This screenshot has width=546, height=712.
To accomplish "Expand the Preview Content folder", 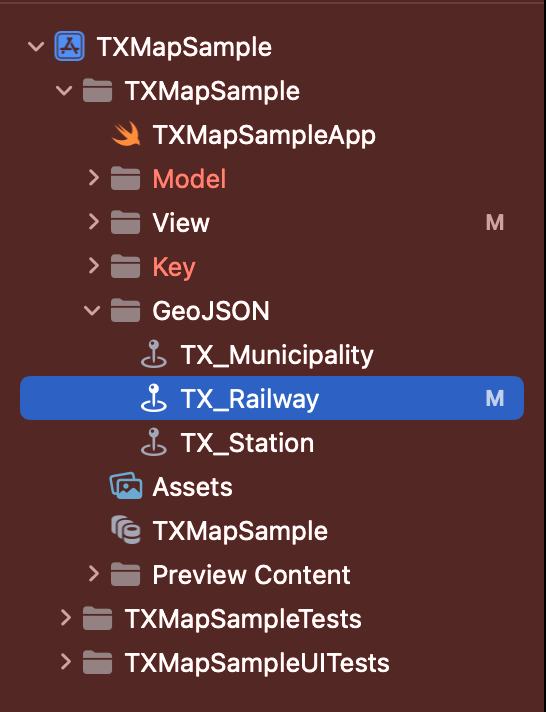I will click(94, 574).
